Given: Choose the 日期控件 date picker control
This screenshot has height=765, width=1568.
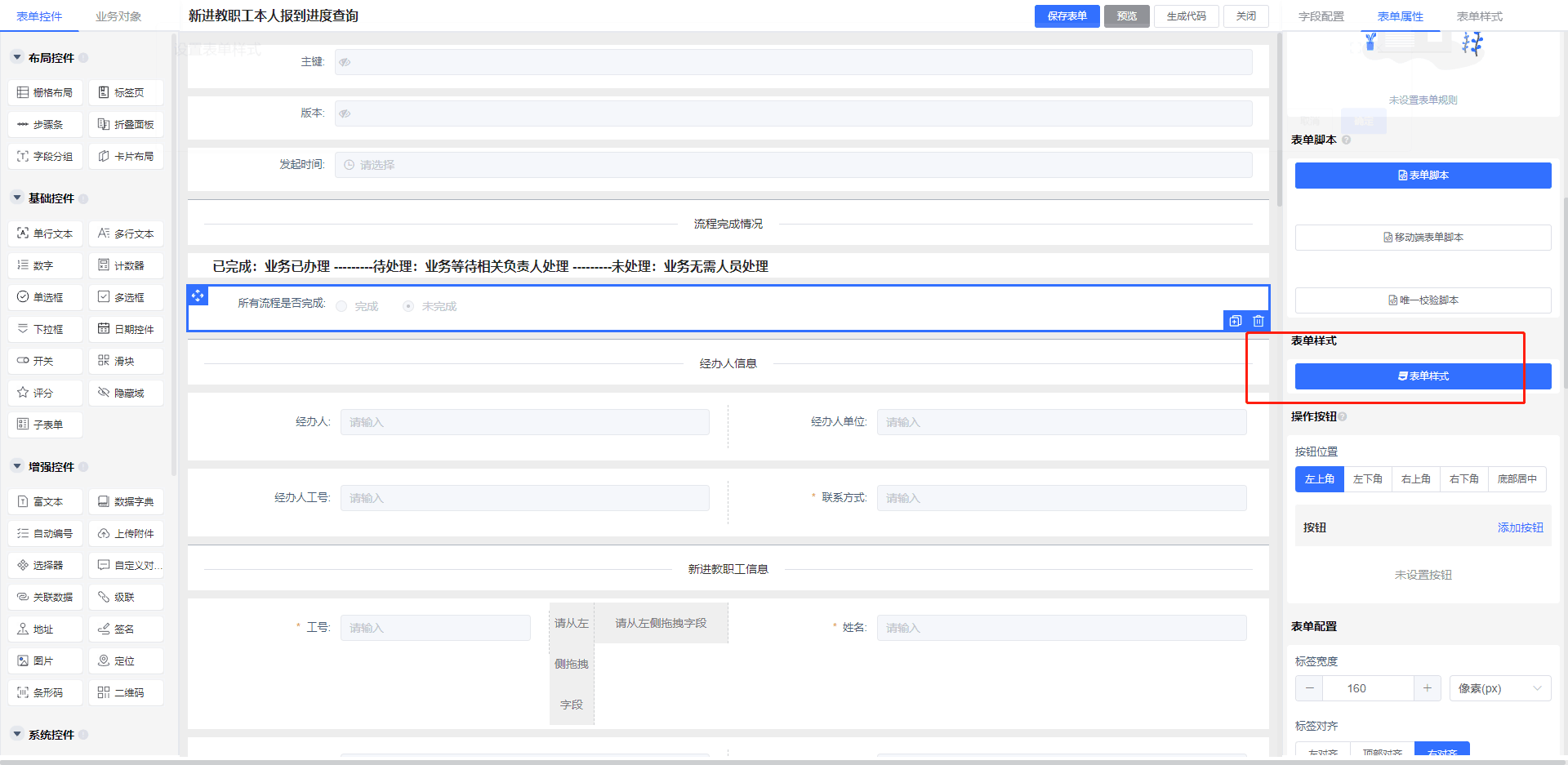Looking at the screenshot, I should click(126, 329).
